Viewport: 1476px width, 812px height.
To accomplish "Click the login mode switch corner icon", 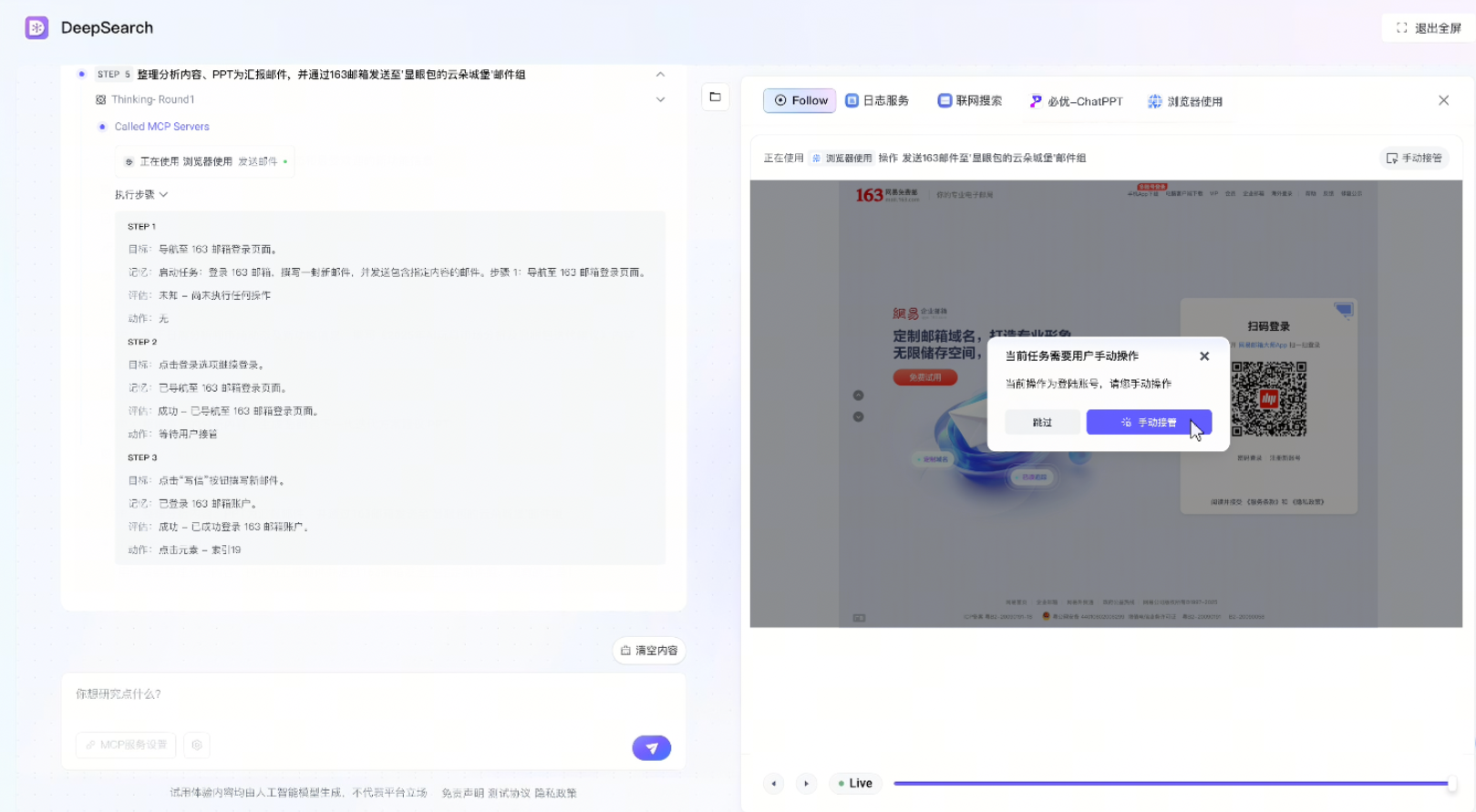I will click(1344, 311).
